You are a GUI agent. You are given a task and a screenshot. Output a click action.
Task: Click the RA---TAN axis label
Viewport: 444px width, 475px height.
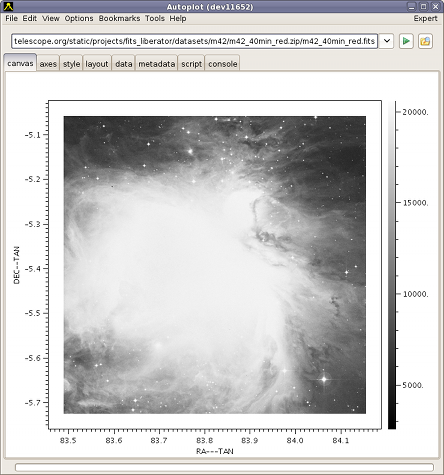pyautogui.click(x=215, y=451)
